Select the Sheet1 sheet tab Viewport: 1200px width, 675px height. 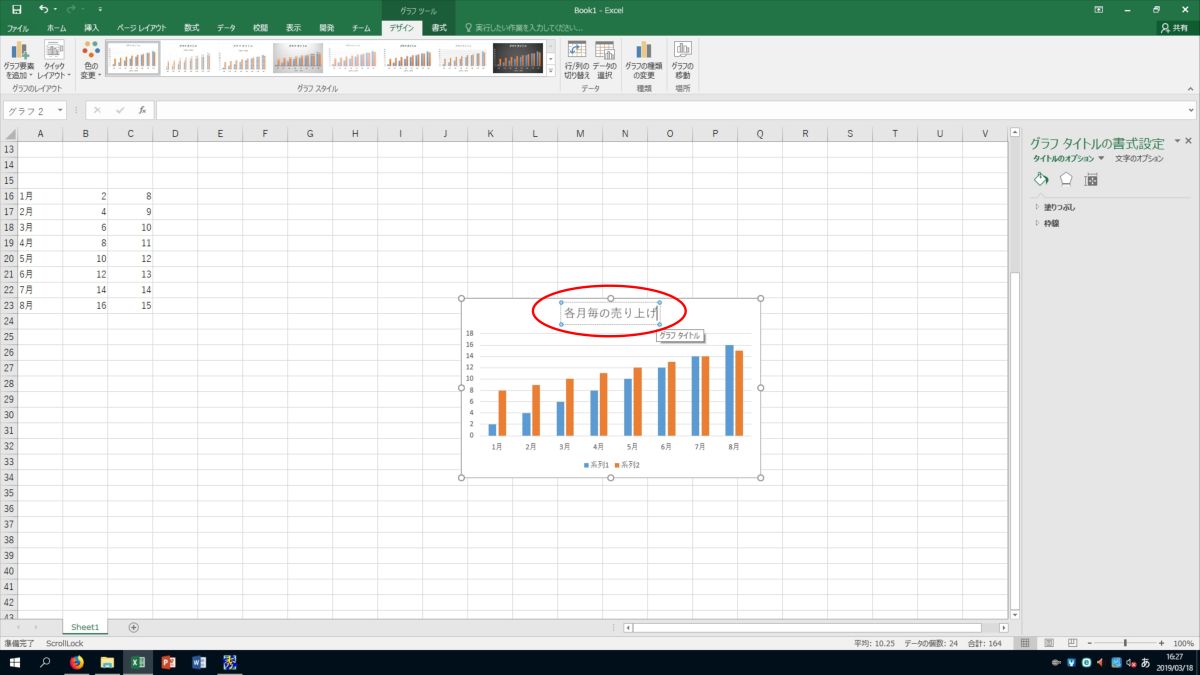(85, 627)
